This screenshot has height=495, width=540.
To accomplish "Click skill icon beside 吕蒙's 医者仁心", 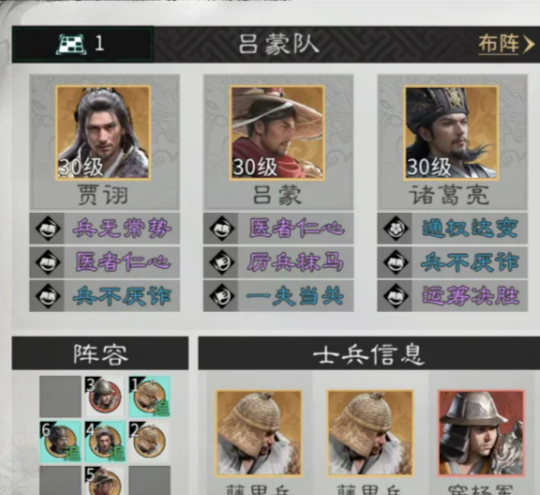I will coord(222,228).
